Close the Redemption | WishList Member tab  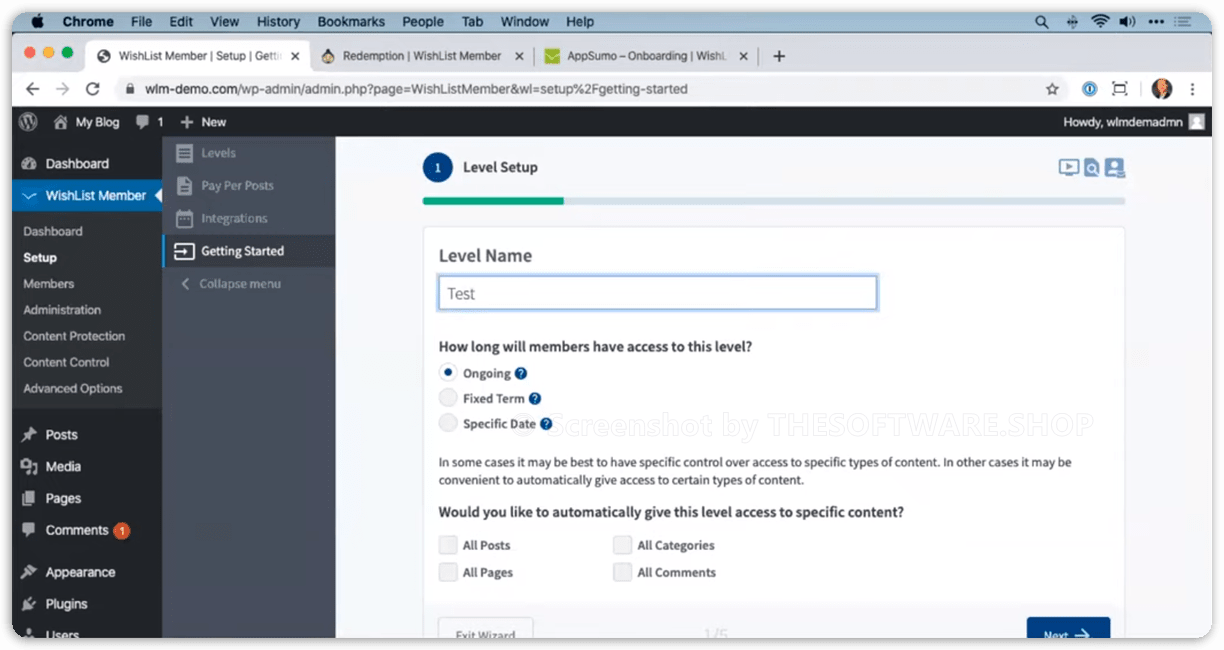pos(519,56)
